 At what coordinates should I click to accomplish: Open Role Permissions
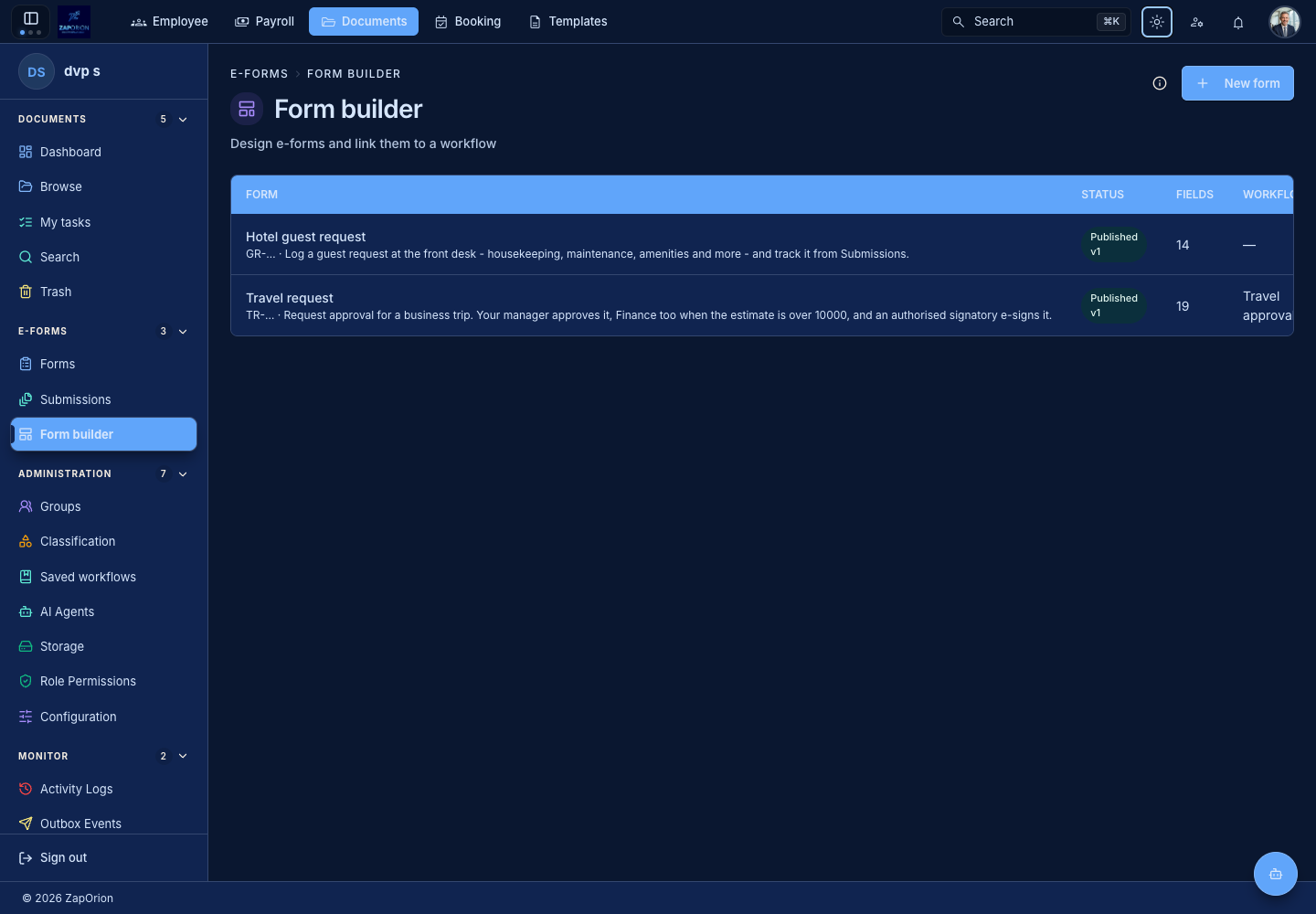point(103,681)
